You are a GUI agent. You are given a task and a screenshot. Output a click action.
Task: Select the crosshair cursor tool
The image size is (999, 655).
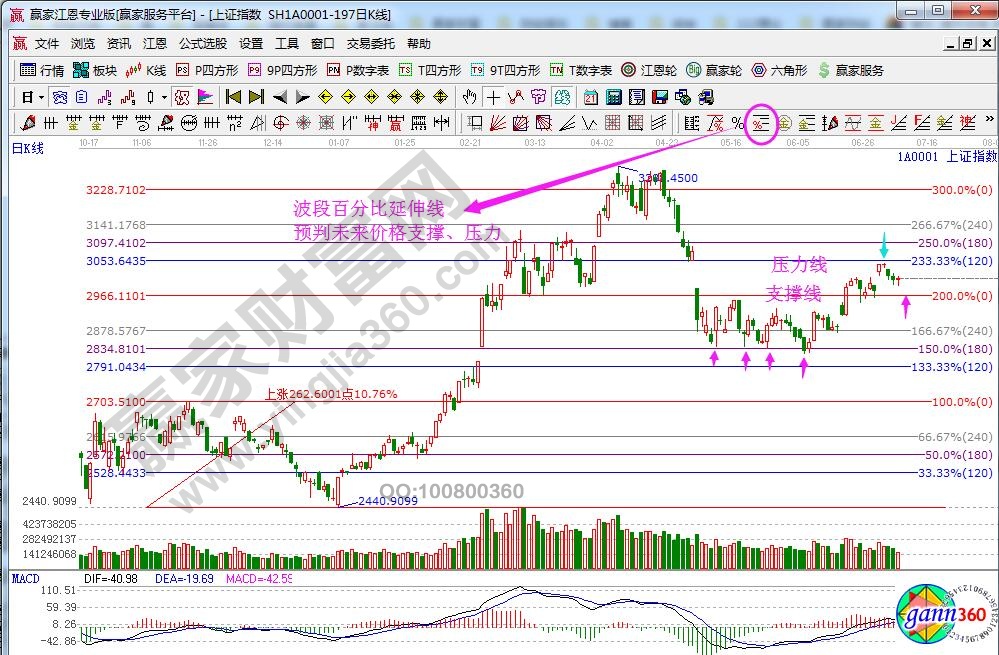pyautogui.click(x=493, y=97)
